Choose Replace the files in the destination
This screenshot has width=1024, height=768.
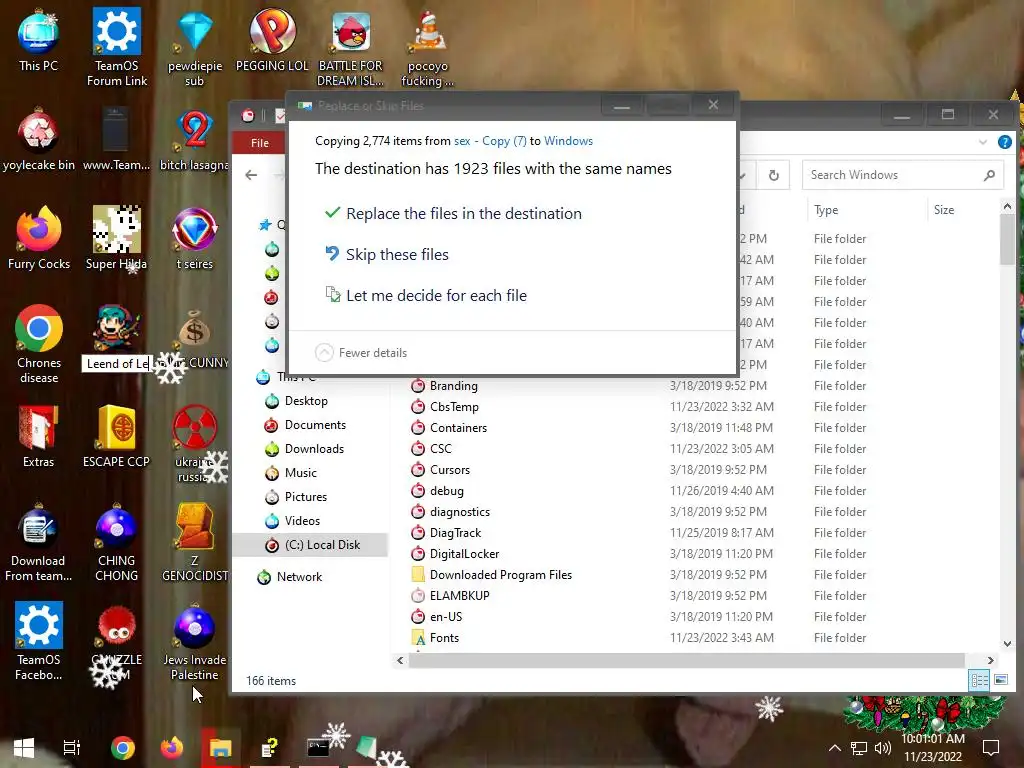tap(453, 214)
